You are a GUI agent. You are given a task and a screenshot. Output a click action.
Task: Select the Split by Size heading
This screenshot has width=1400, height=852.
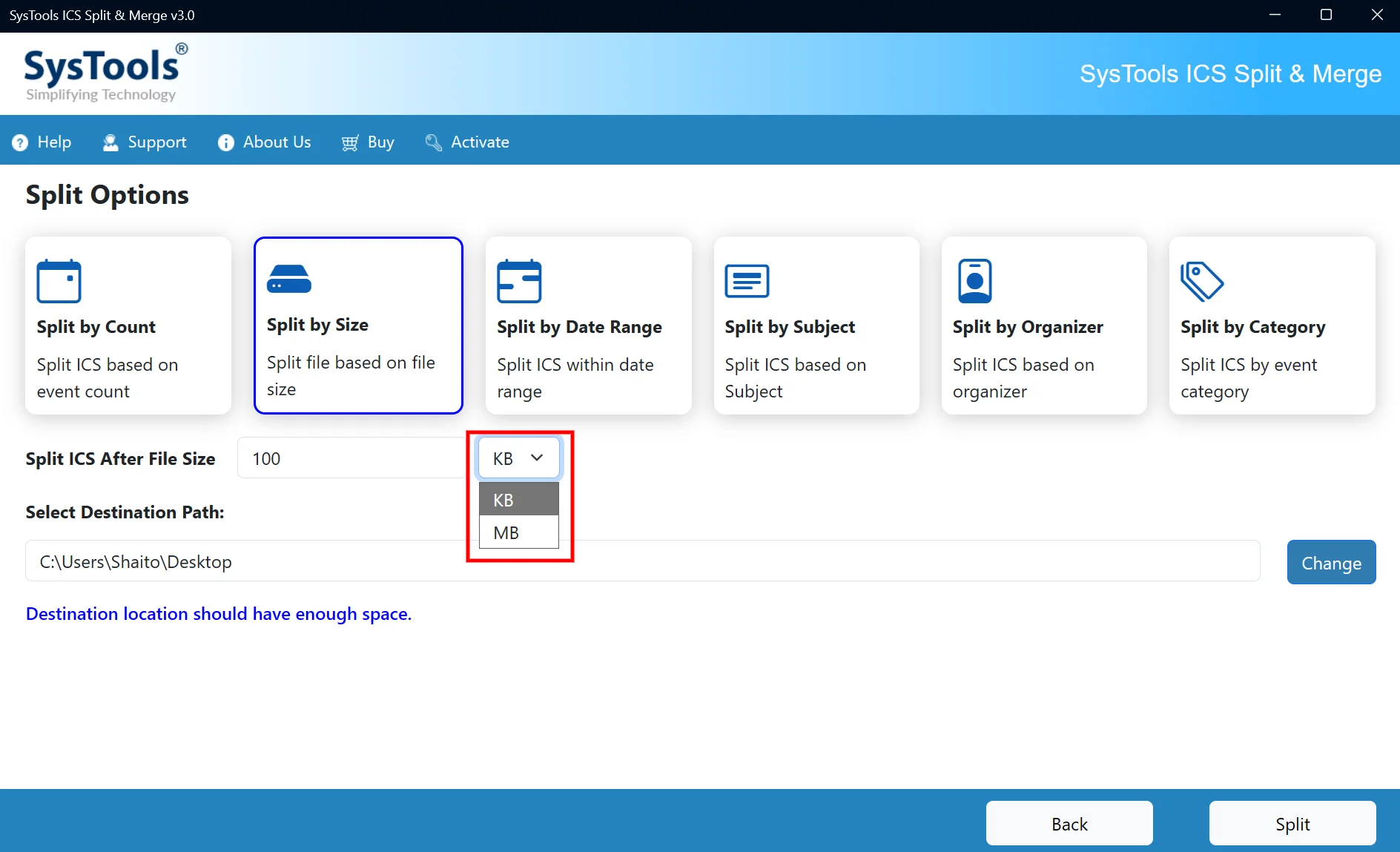point(317,325)
